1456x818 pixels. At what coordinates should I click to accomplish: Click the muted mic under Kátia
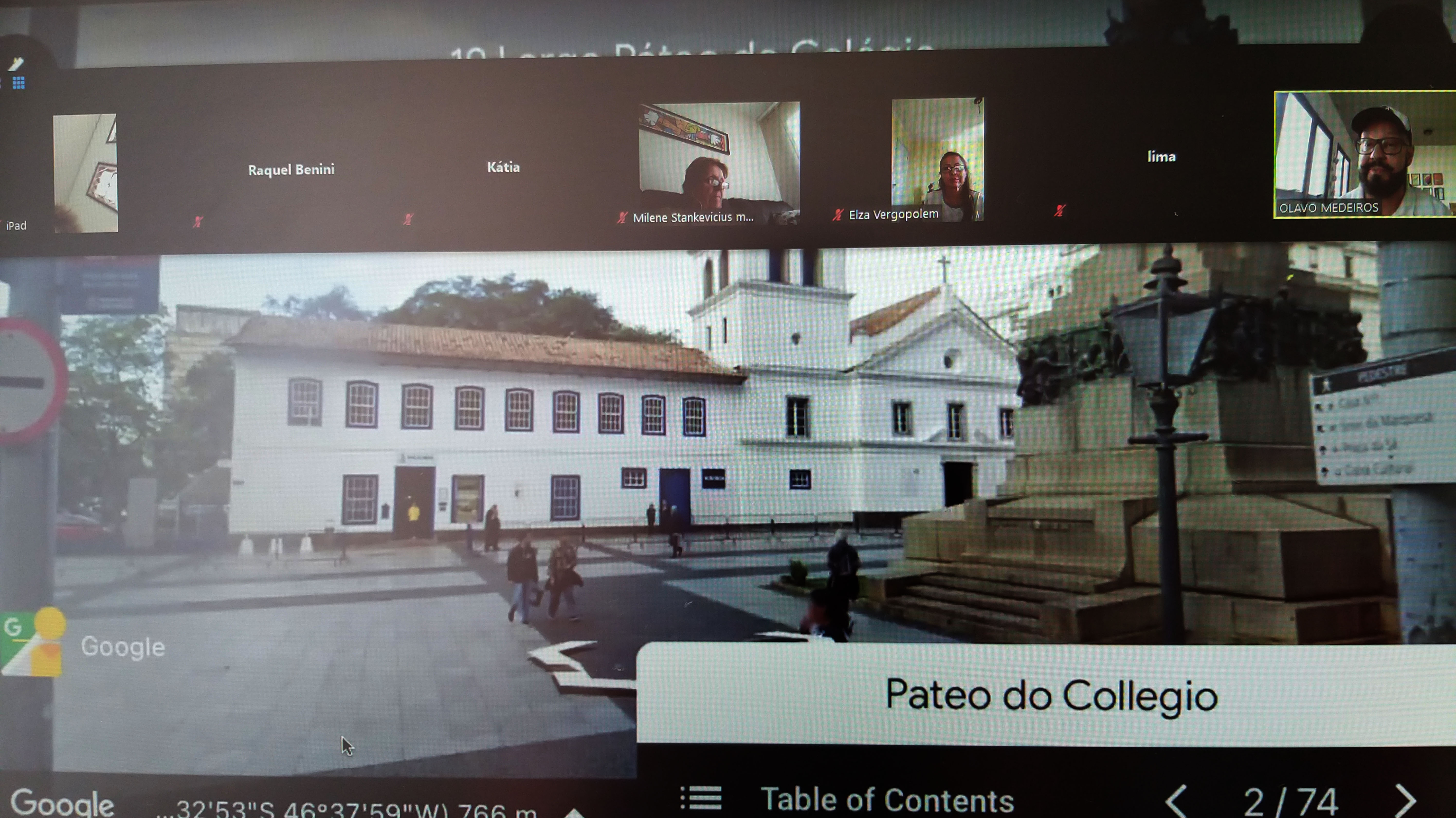click(x=408, y=219)
